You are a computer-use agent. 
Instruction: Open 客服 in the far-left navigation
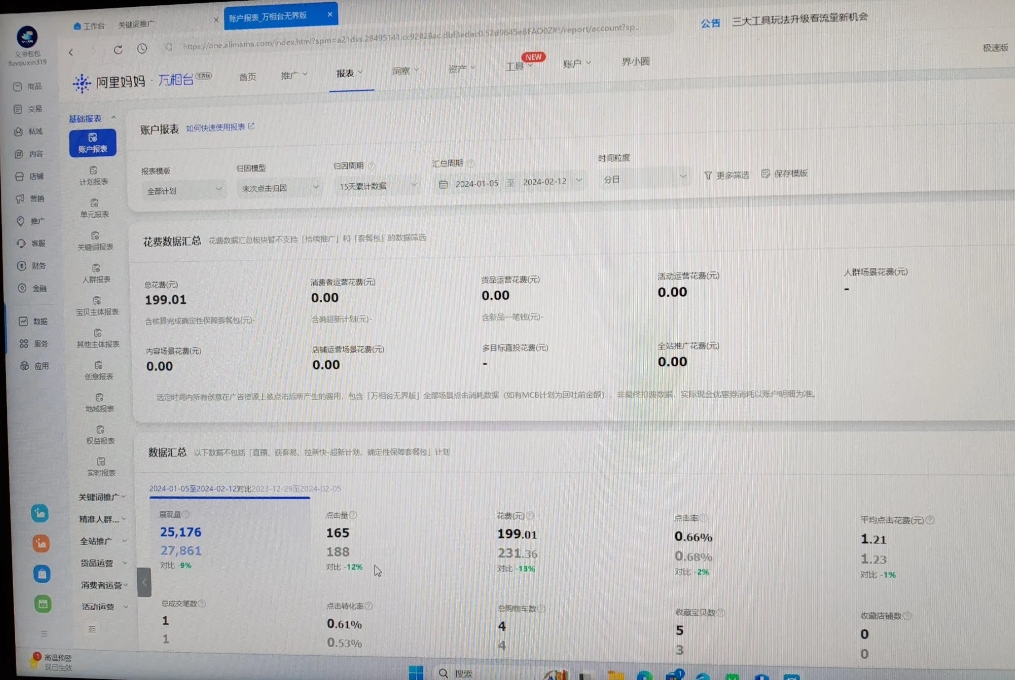point(31,243)
